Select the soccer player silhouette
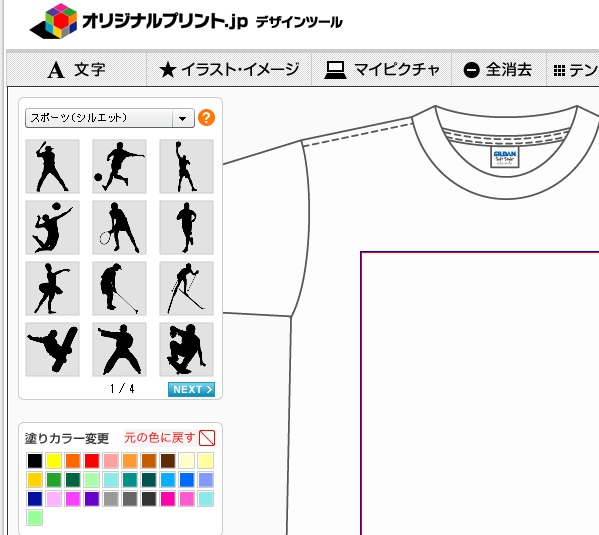599x535 pixels. coord(119,166)
